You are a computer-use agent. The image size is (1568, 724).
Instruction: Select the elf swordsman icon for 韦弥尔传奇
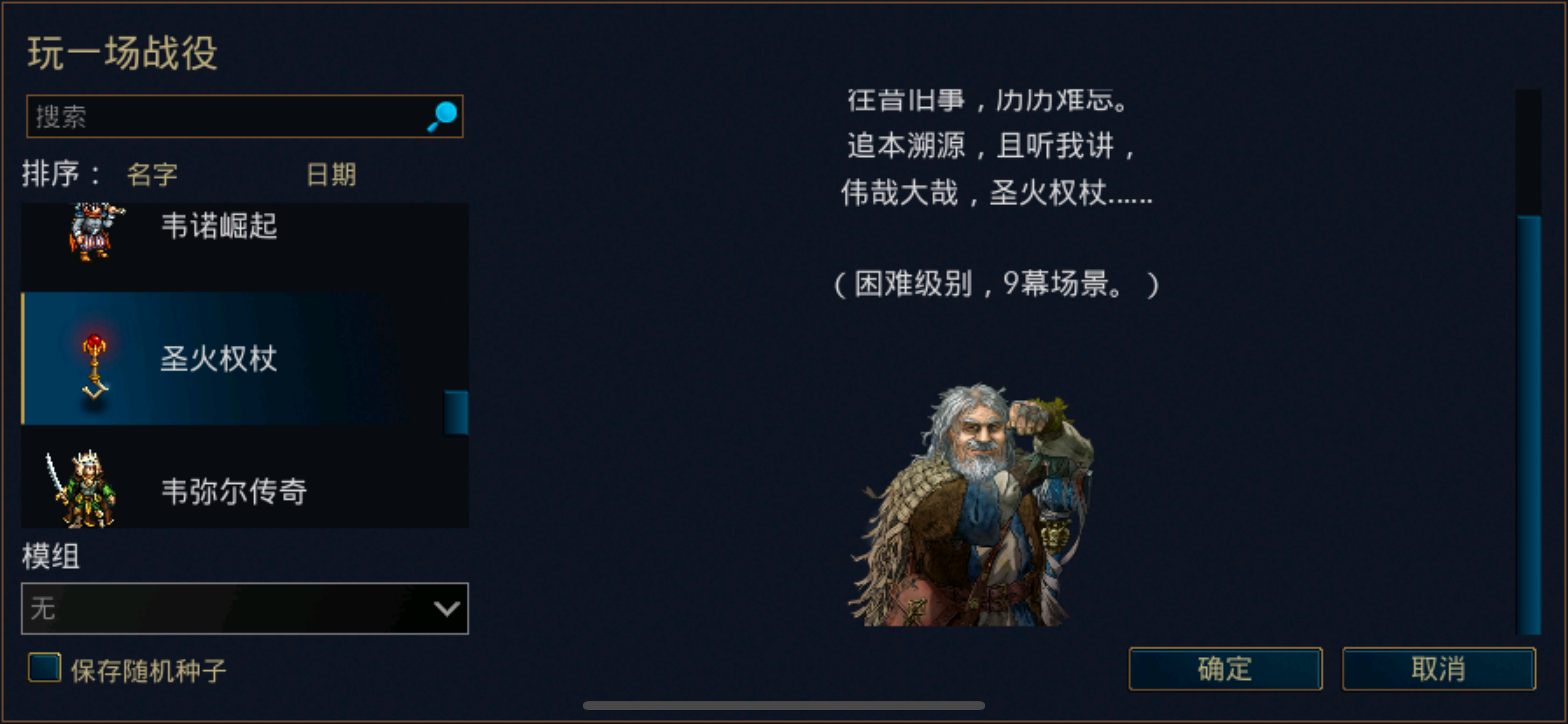coord(81,488)
